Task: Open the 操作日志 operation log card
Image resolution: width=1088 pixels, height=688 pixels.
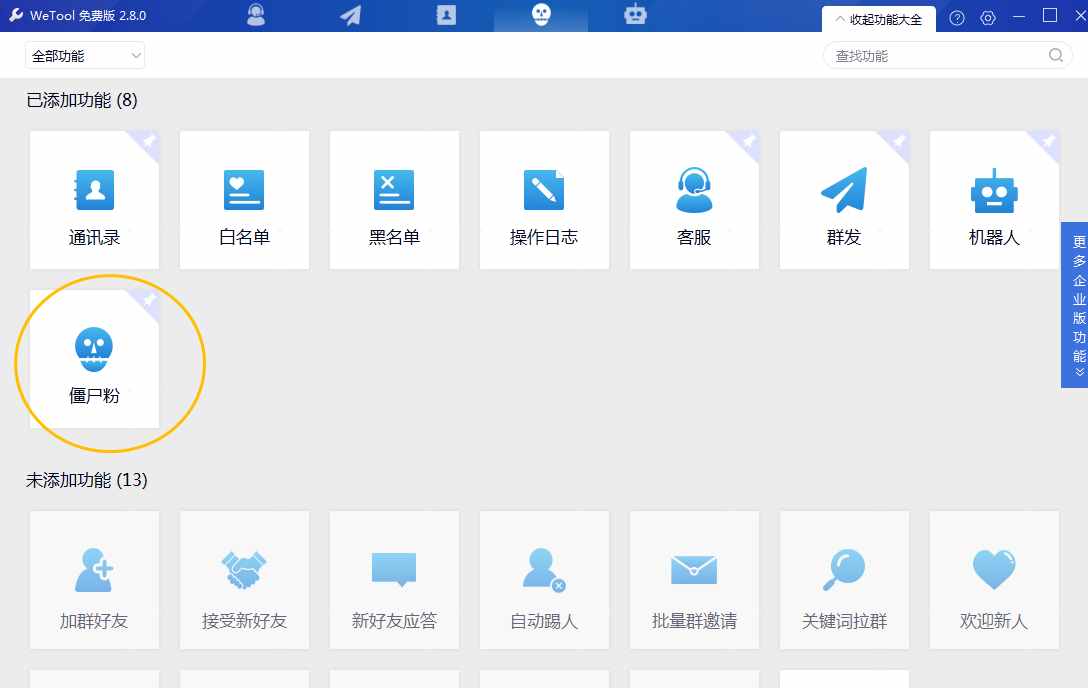Action: point(544,200)
